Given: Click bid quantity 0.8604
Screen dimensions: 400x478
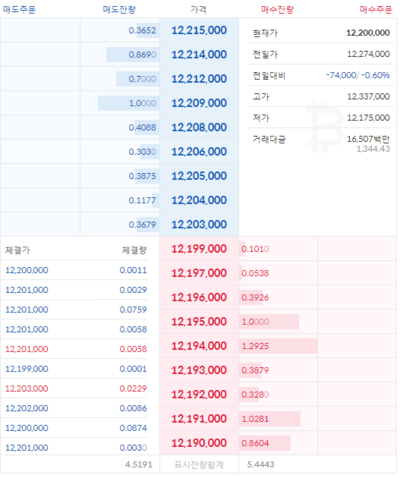Looking at the screenshot, I should (x=255, y=444).
